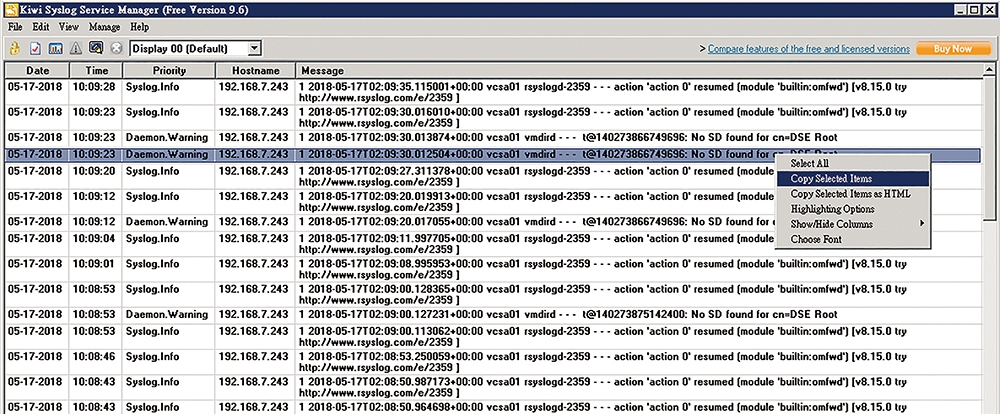Select the Syslog.Info row at 10:09:20
This screenshot has width=1000, height=414.
click(493, 177)
